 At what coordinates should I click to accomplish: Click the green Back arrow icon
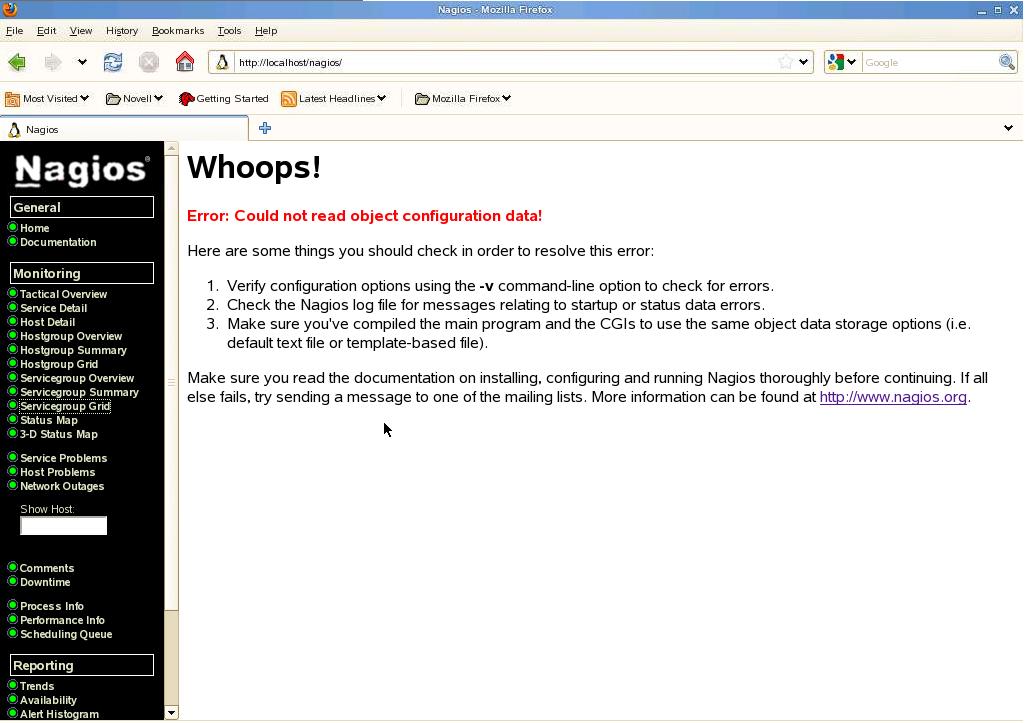(x=17, y=62)
